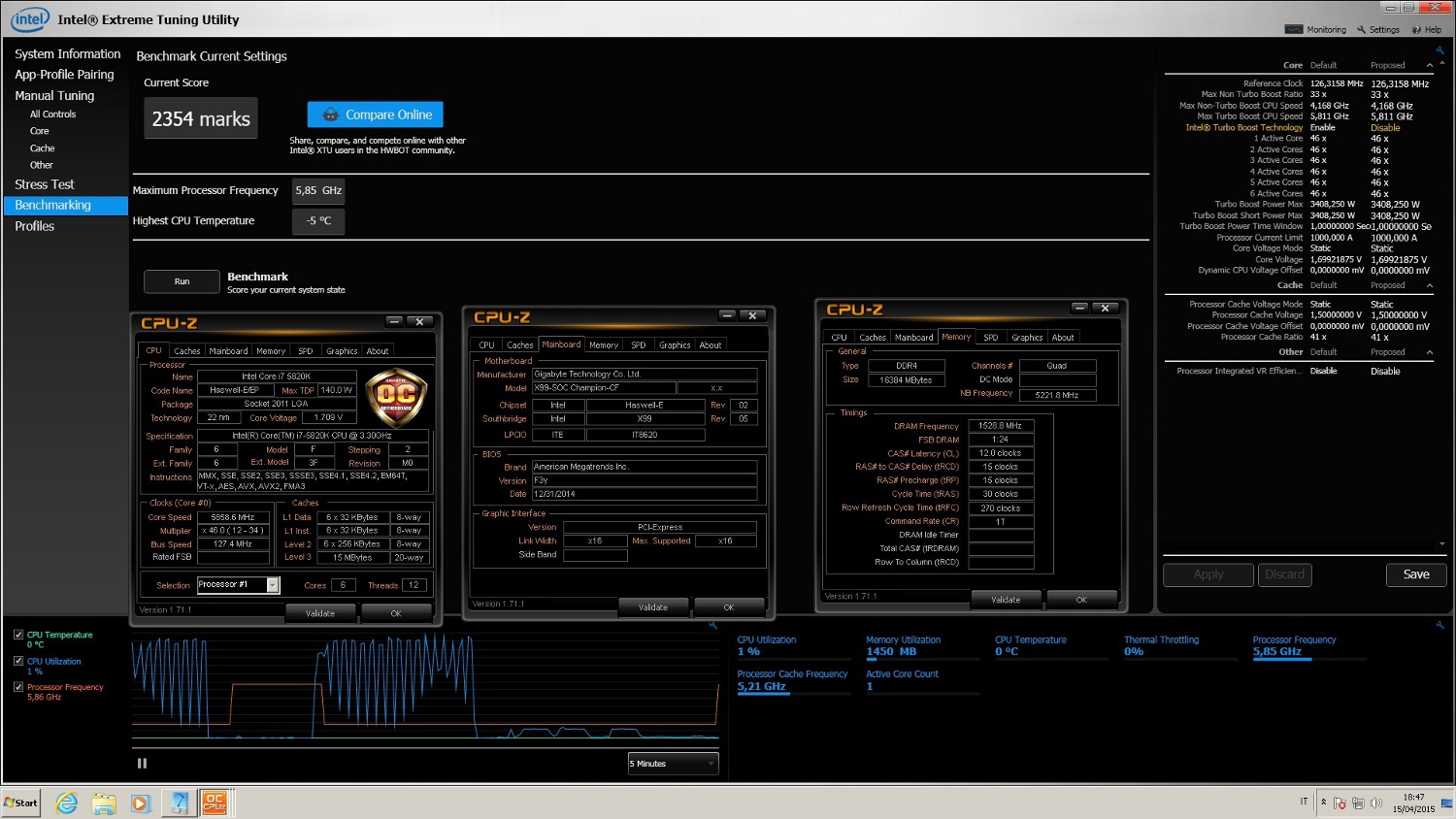Click Validate in first CPU-Z window

pos(320,613)
